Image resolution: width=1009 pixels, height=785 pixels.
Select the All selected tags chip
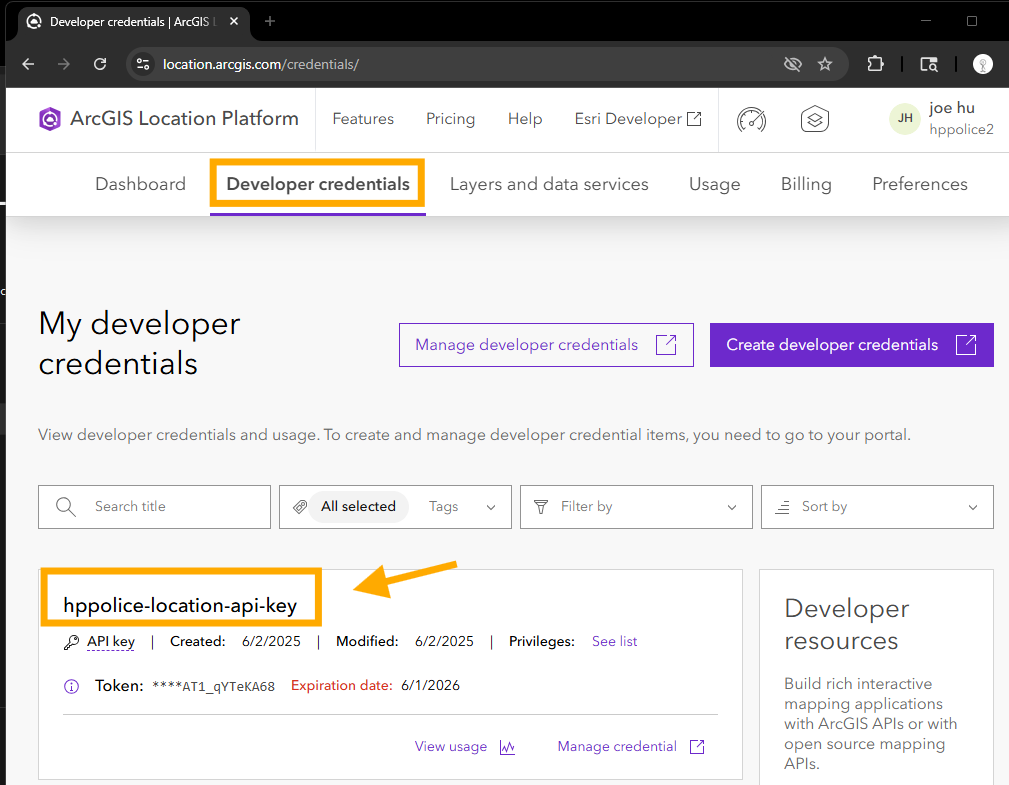click(358, 506)
